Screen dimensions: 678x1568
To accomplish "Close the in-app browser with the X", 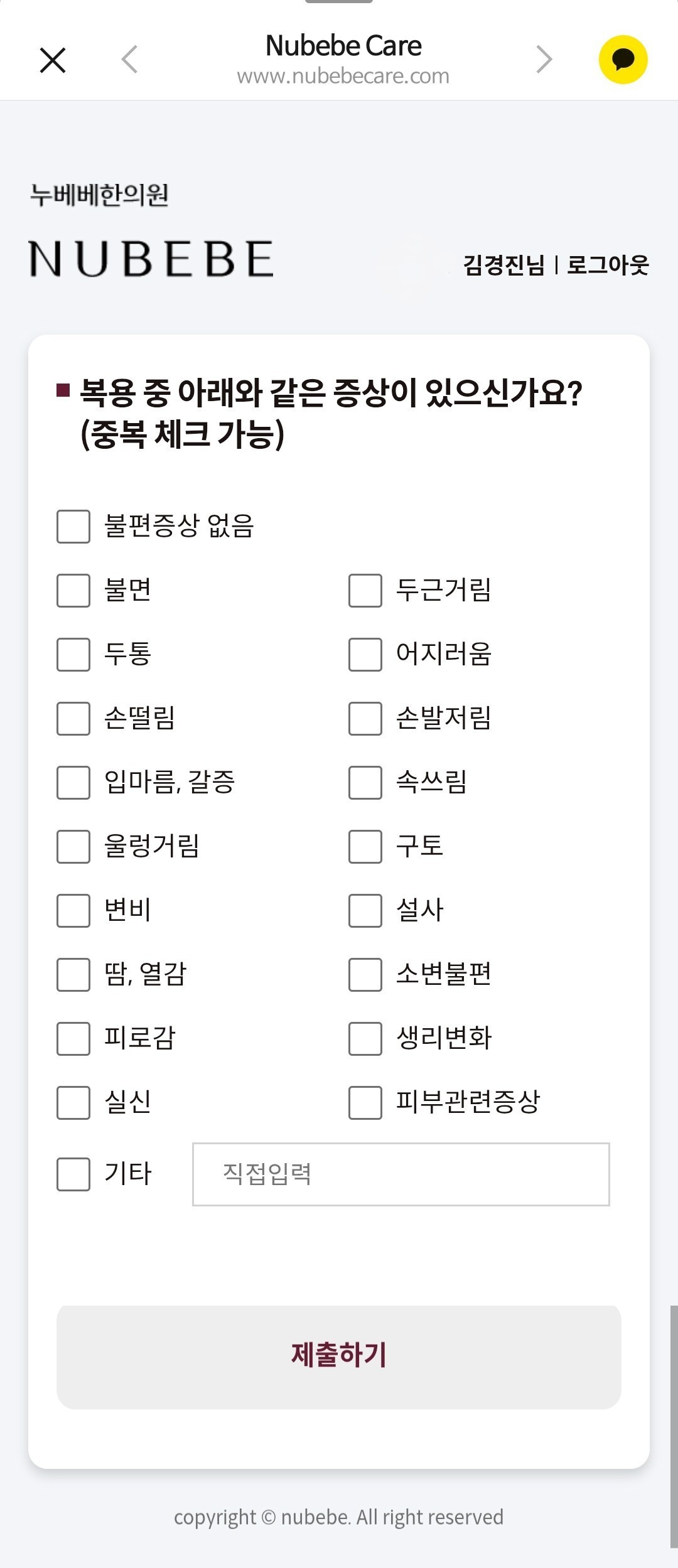I will click(53, 60).
